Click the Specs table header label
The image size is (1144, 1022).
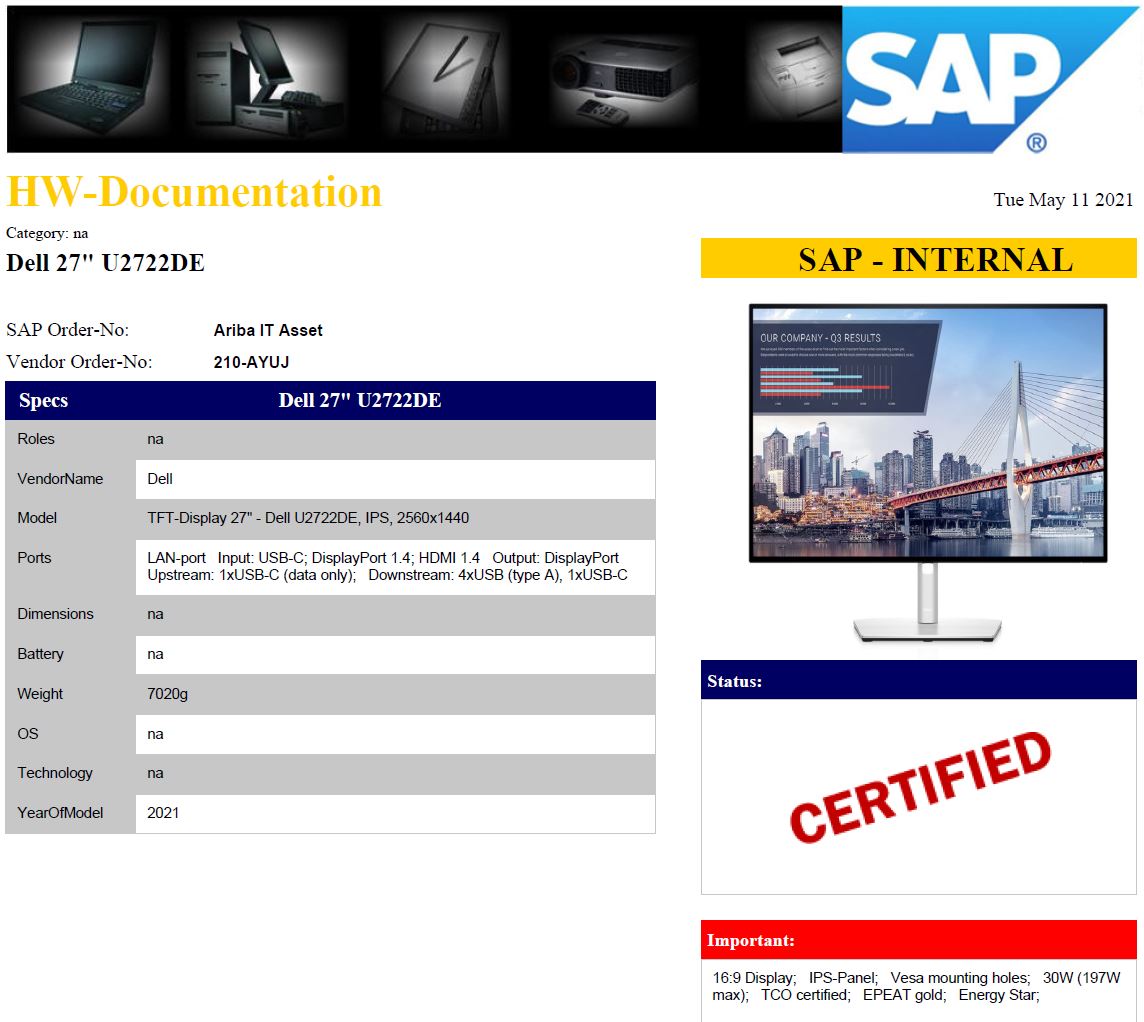point(43,400)
